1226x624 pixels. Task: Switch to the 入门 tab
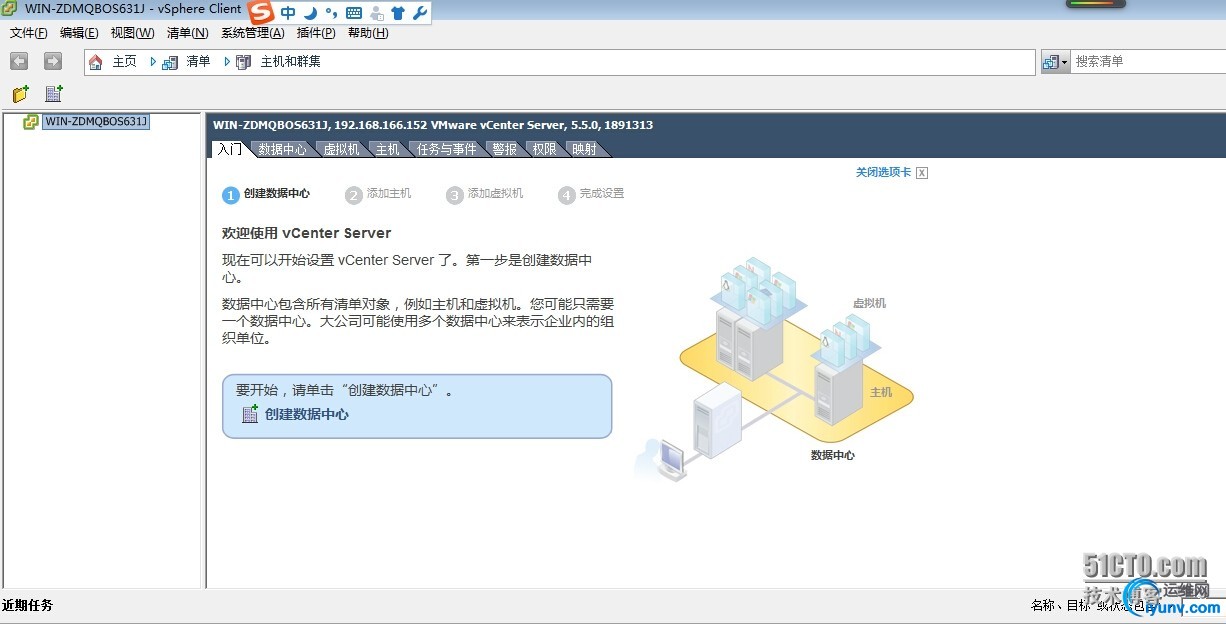pyautogui.click(x=229, y=149)
